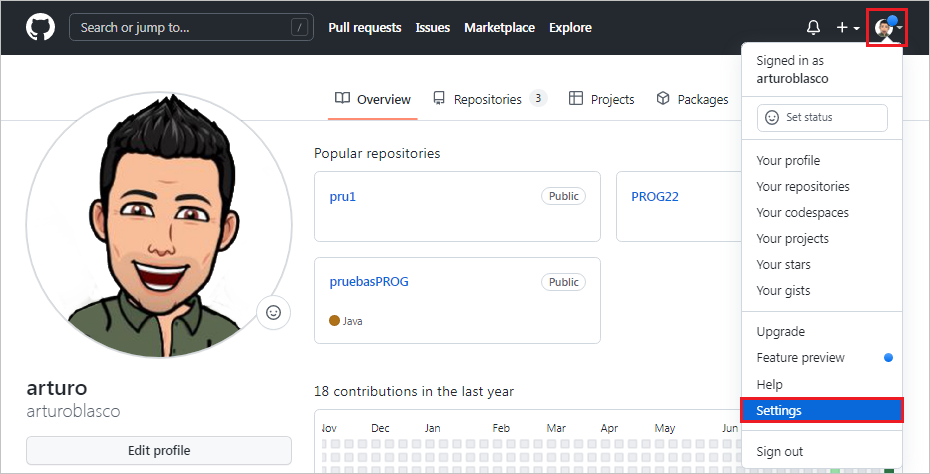930x474 pixels.
Task: Select Your projects in the menu
Action: pos(822,239)
